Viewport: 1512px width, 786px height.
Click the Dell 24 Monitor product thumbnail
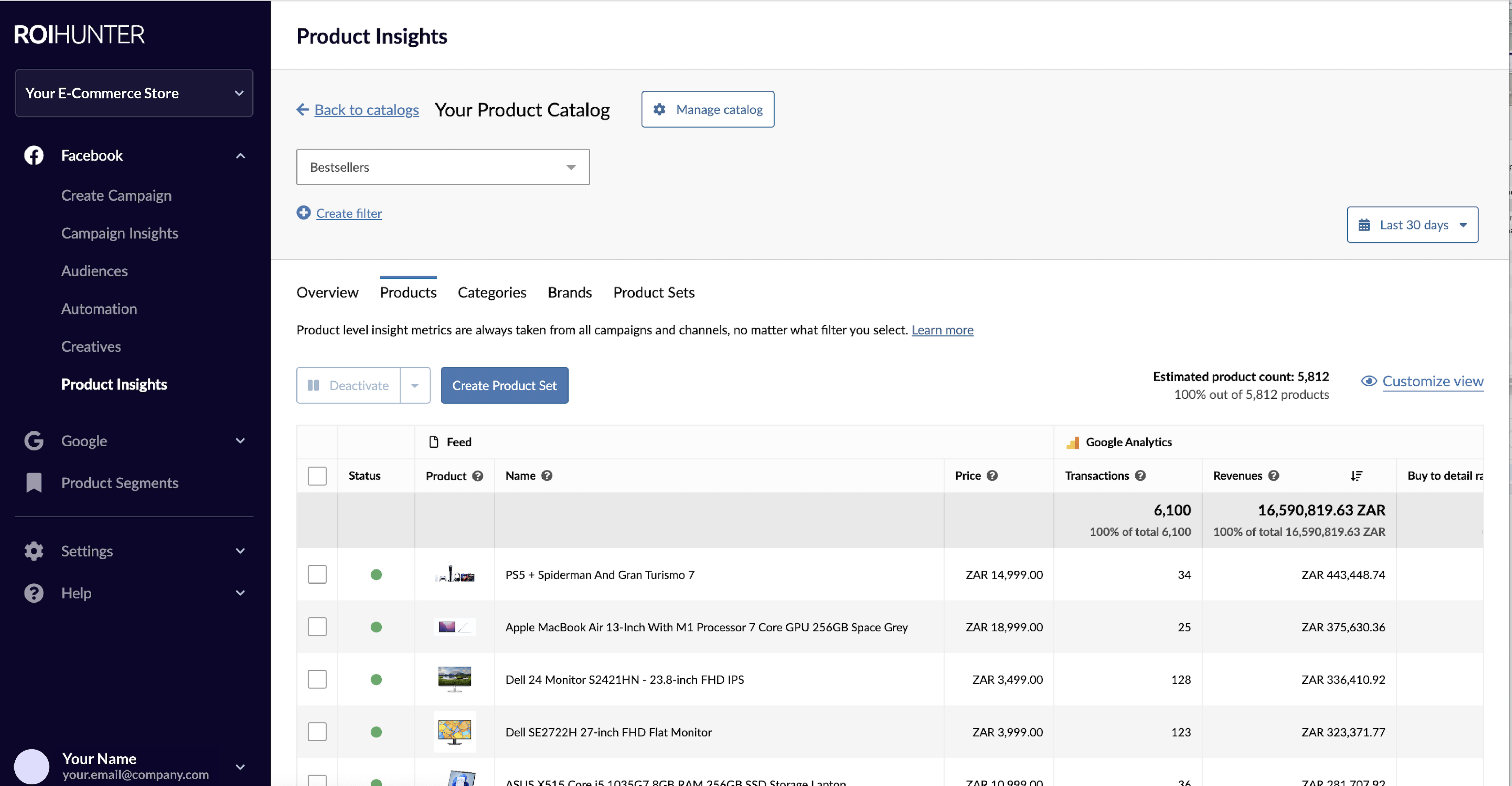point(454,679)
